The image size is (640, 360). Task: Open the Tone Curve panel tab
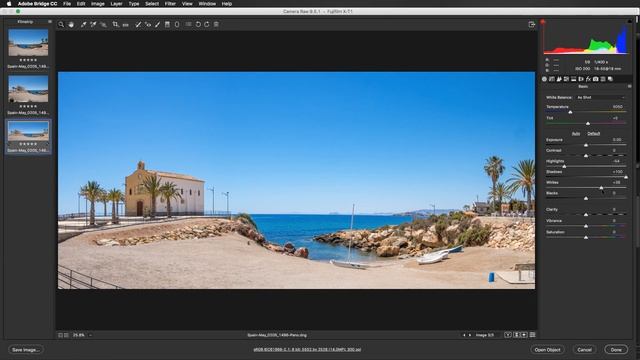[x=552, y=79]
